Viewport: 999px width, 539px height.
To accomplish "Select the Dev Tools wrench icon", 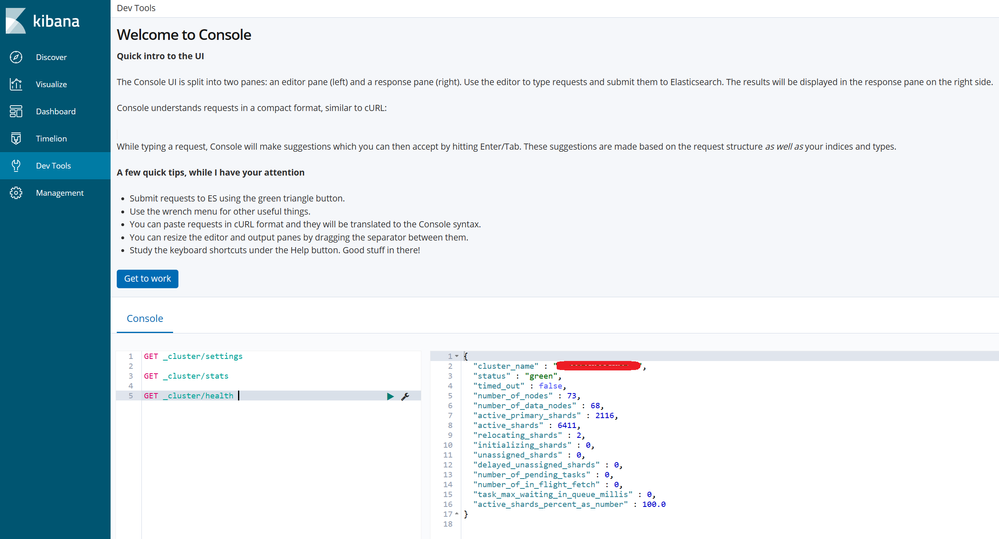I will tap(16, 165).
